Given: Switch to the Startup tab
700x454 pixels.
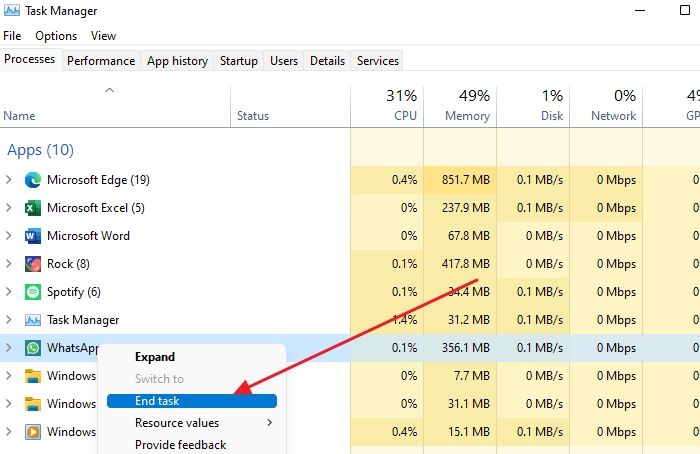Looking at the screenshot, I should (x=239, y=61).
